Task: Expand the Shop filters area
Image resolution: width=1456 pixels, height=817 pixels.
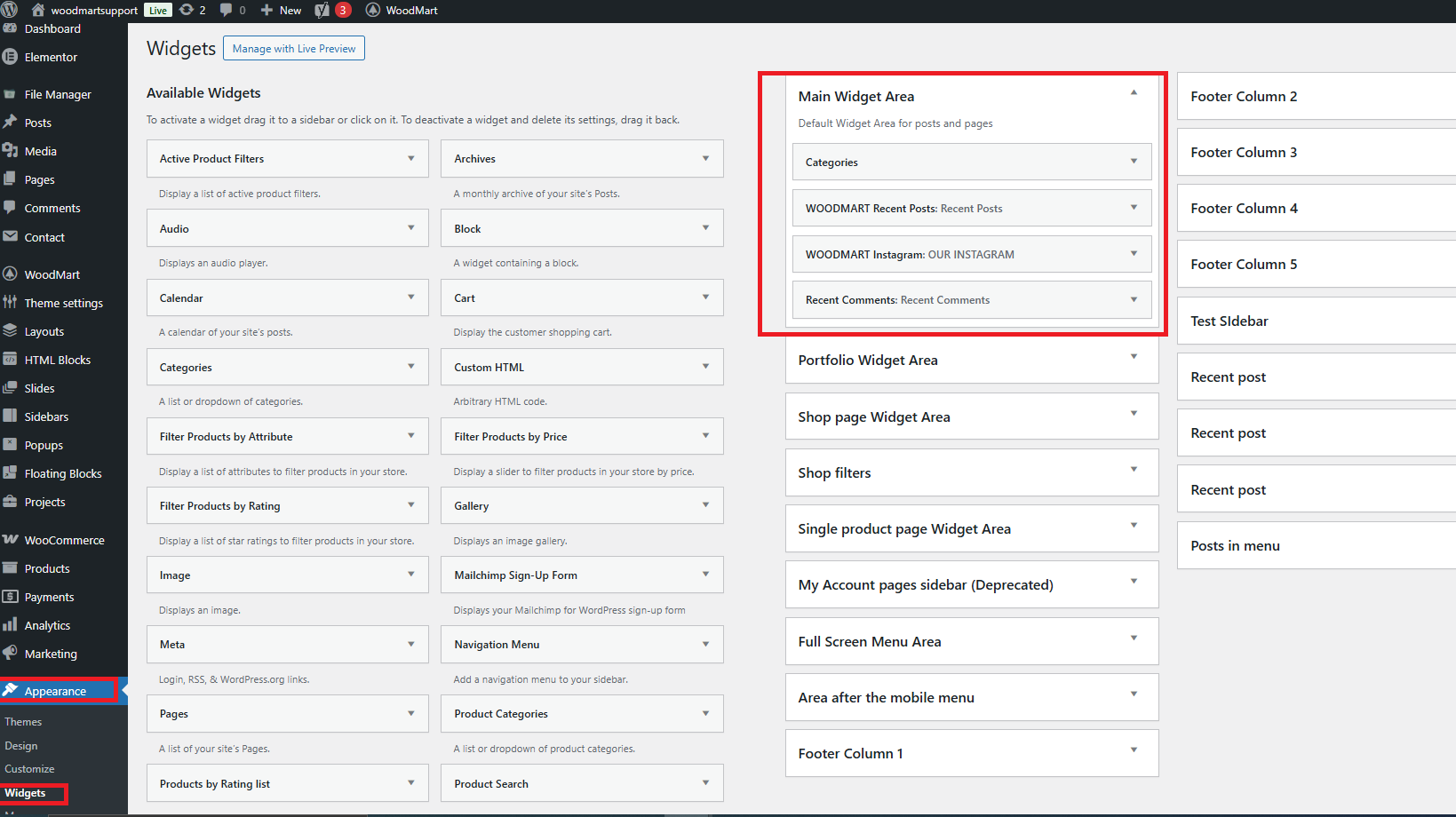Action: (x=1134, y=470)
